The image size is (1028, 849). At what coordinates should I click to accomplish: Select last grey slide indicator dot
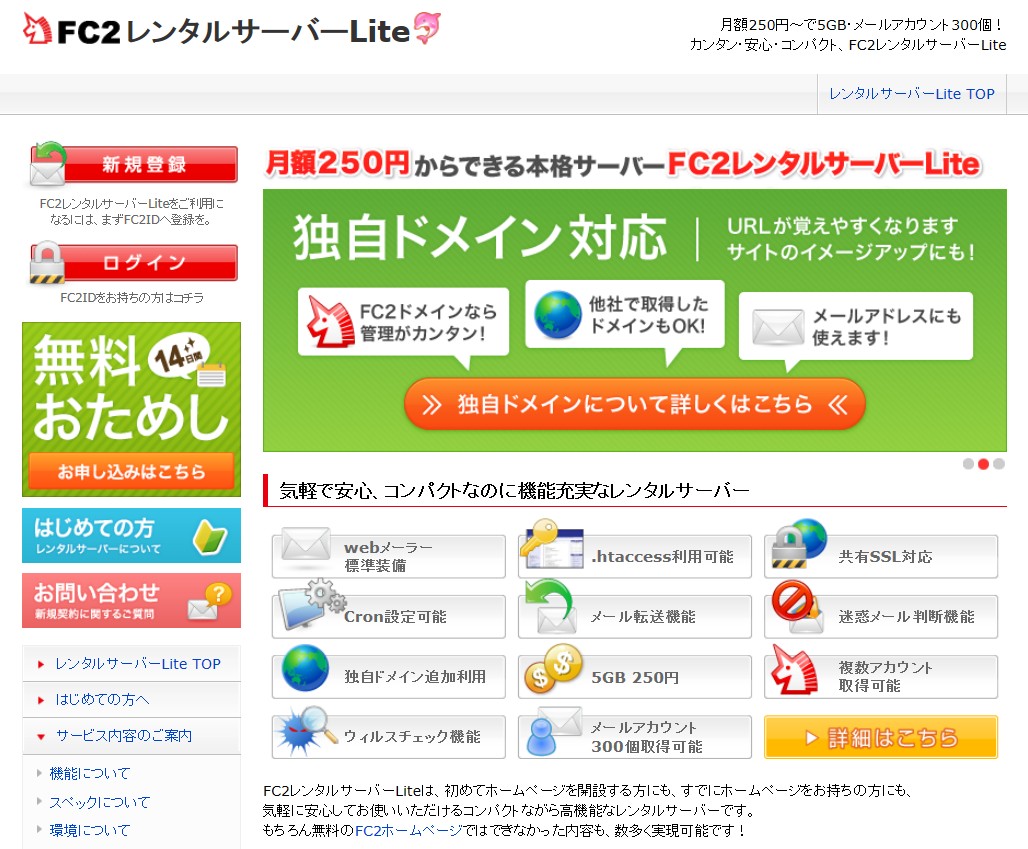coord(998,464)
